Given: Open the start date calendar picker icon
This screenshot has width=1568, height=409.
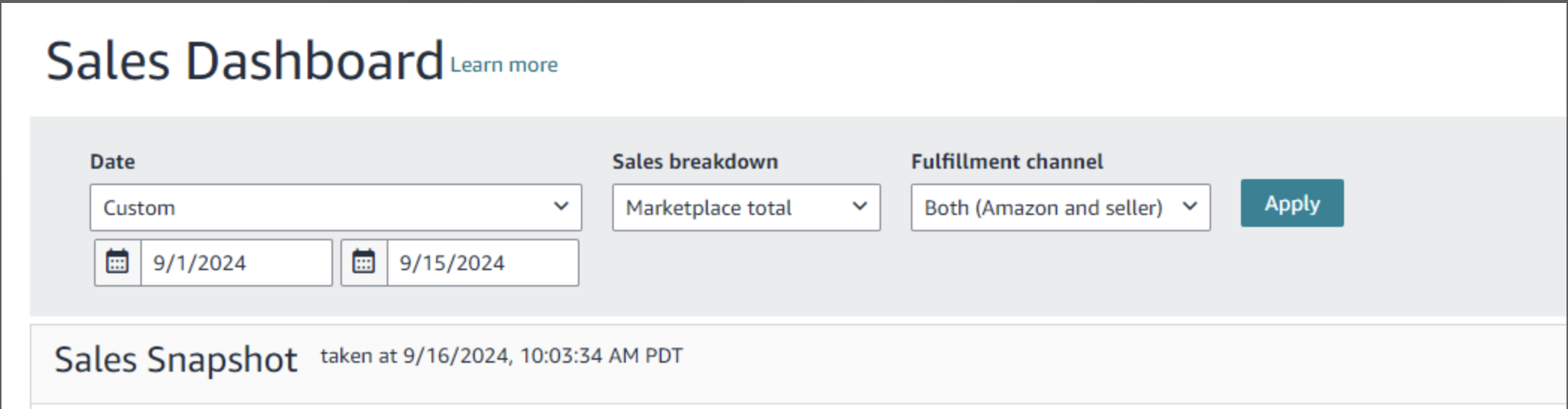Looking at the screenshot, I should pos(117,263).
